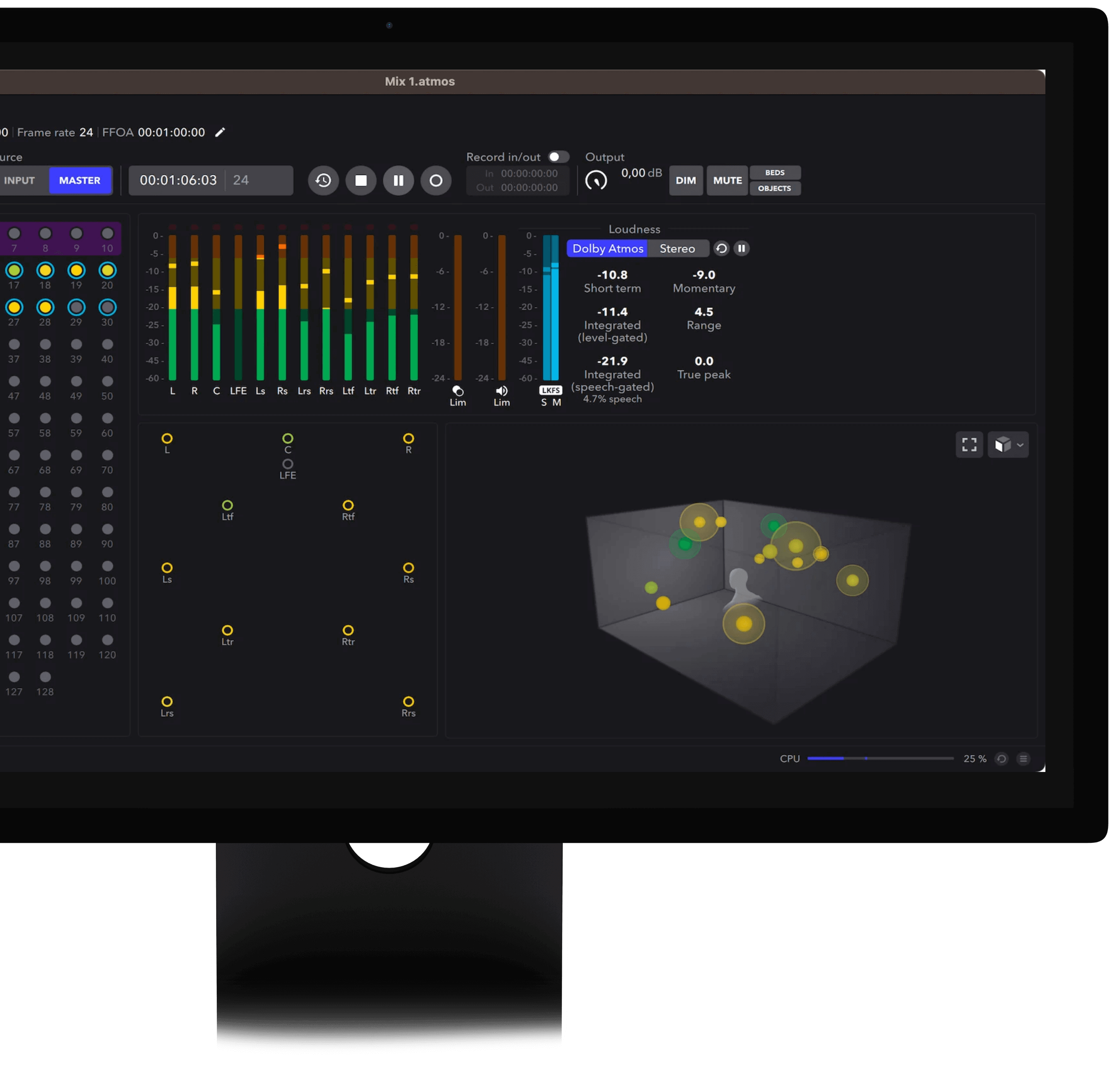Screen dimensions: 1120x1079
Task: Select the Ltr speaker in layout
Action: [x=228, y=631]
